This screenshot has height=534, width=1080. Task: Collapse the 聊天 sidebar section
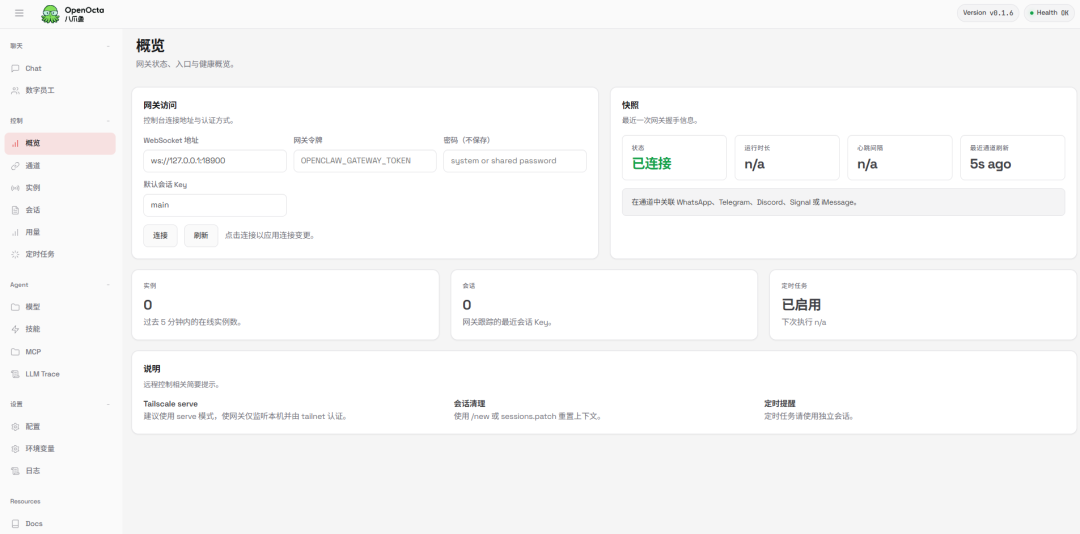coord(108,46)
